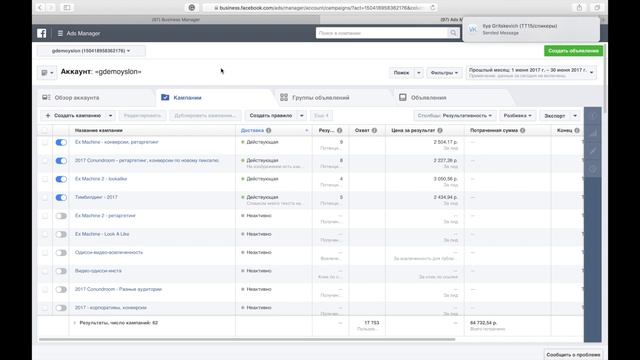This screenshot has height=360, width=640.
Task: Click the page reload icon in address bar
Action: click(x=433, y=7)
